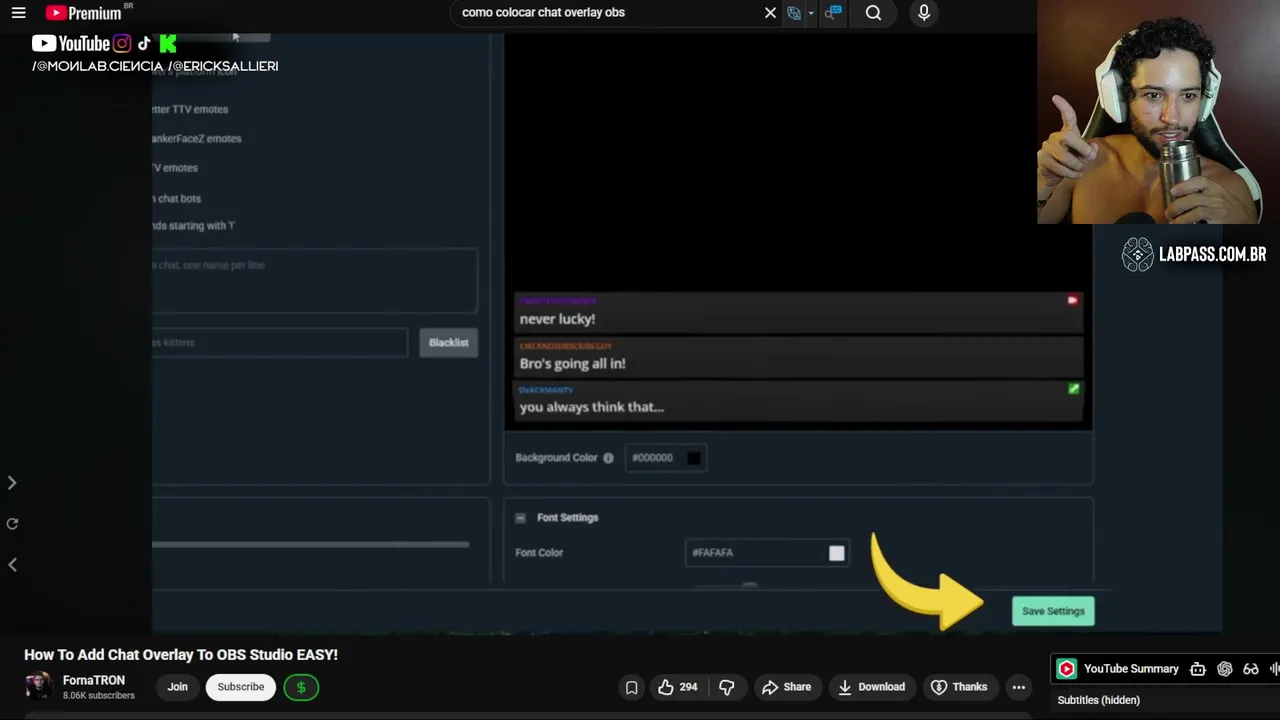Screen dimensions: 1280x720
Task: Click the search magnifier button
Action: [x=873, y=13]
